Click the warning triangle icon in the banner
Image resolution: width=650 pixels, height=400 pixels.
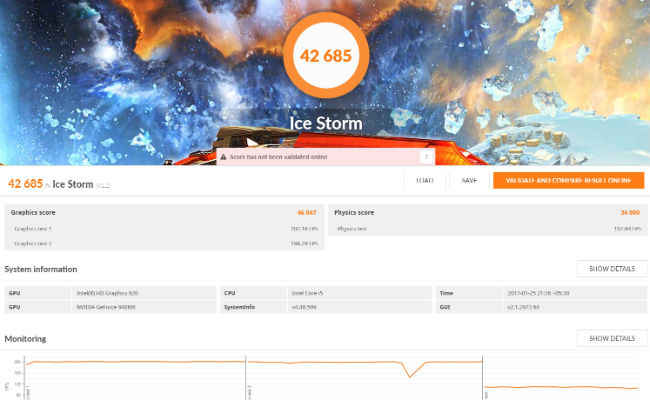tap(223, 157)
